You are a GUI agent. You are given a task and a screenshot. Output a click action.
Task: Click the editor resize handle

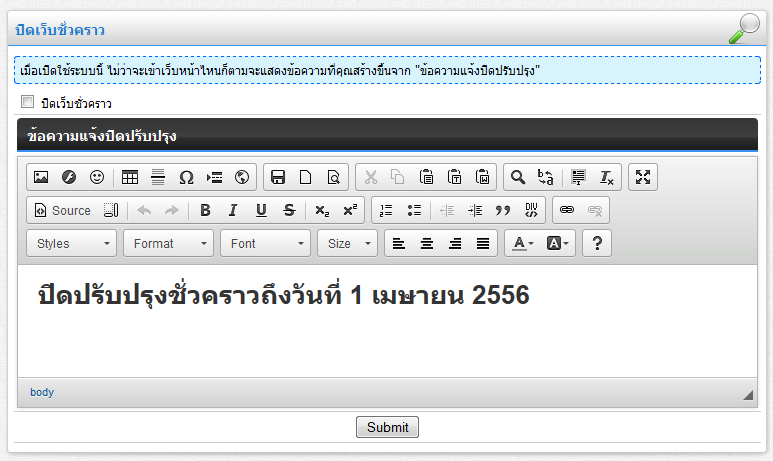coord(748,394)
